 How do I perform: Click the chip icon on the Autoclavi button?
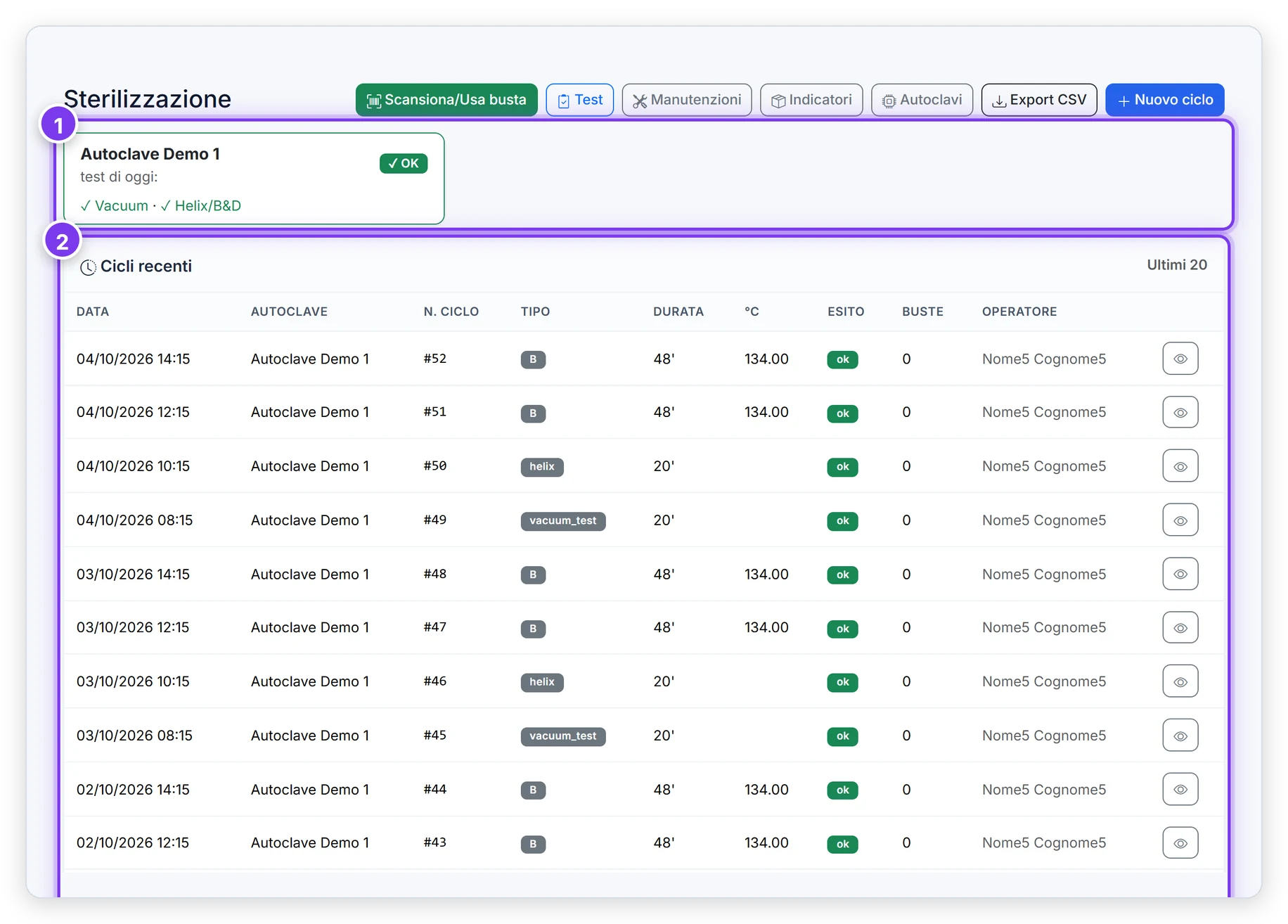point(889,101)
